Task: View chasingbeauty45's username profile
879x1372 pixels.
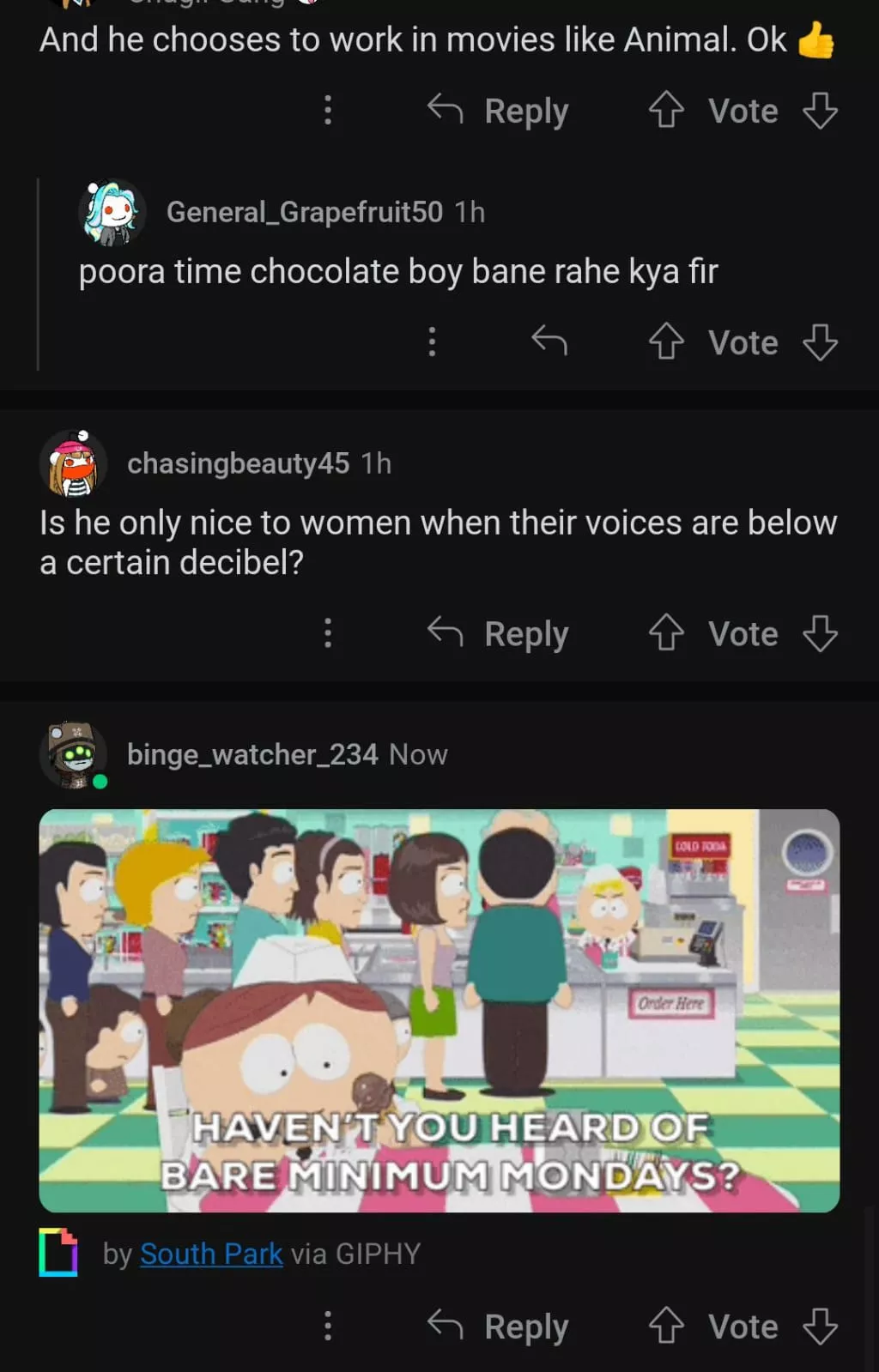Action: click(238, 463)
